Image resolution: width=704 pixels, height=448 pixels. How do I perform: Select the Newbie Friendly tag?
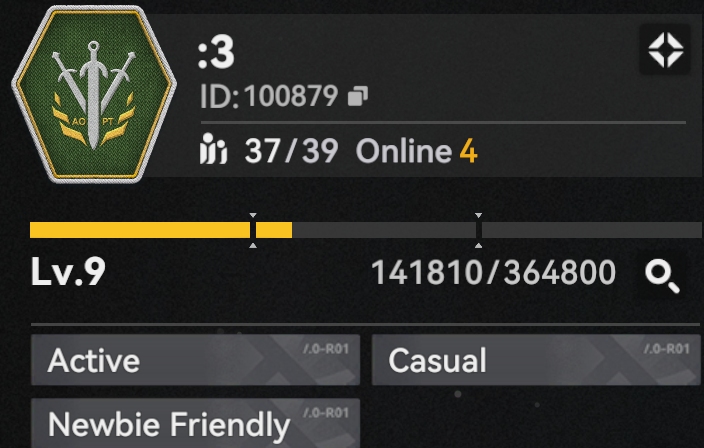(195, 423)
